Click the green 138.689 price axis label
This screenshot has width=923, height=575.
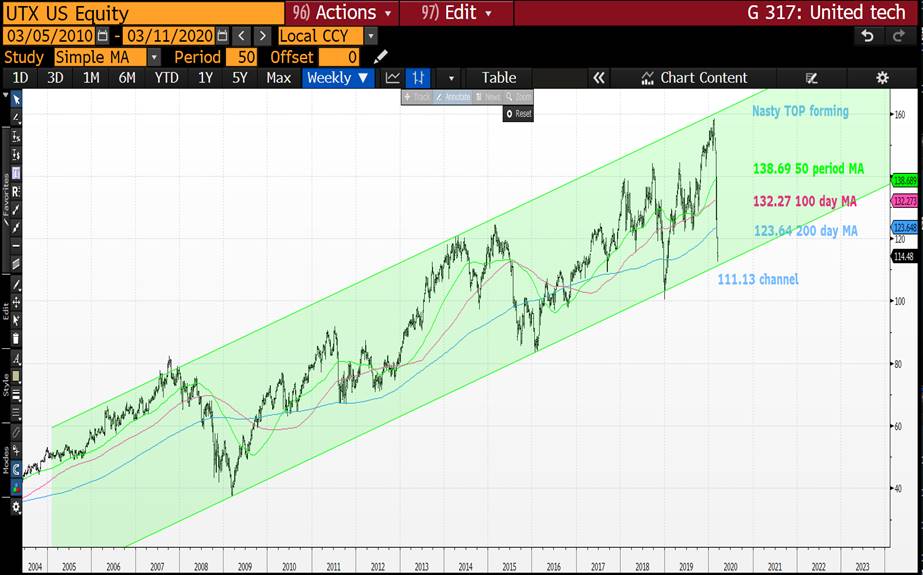tap(905, 181)
